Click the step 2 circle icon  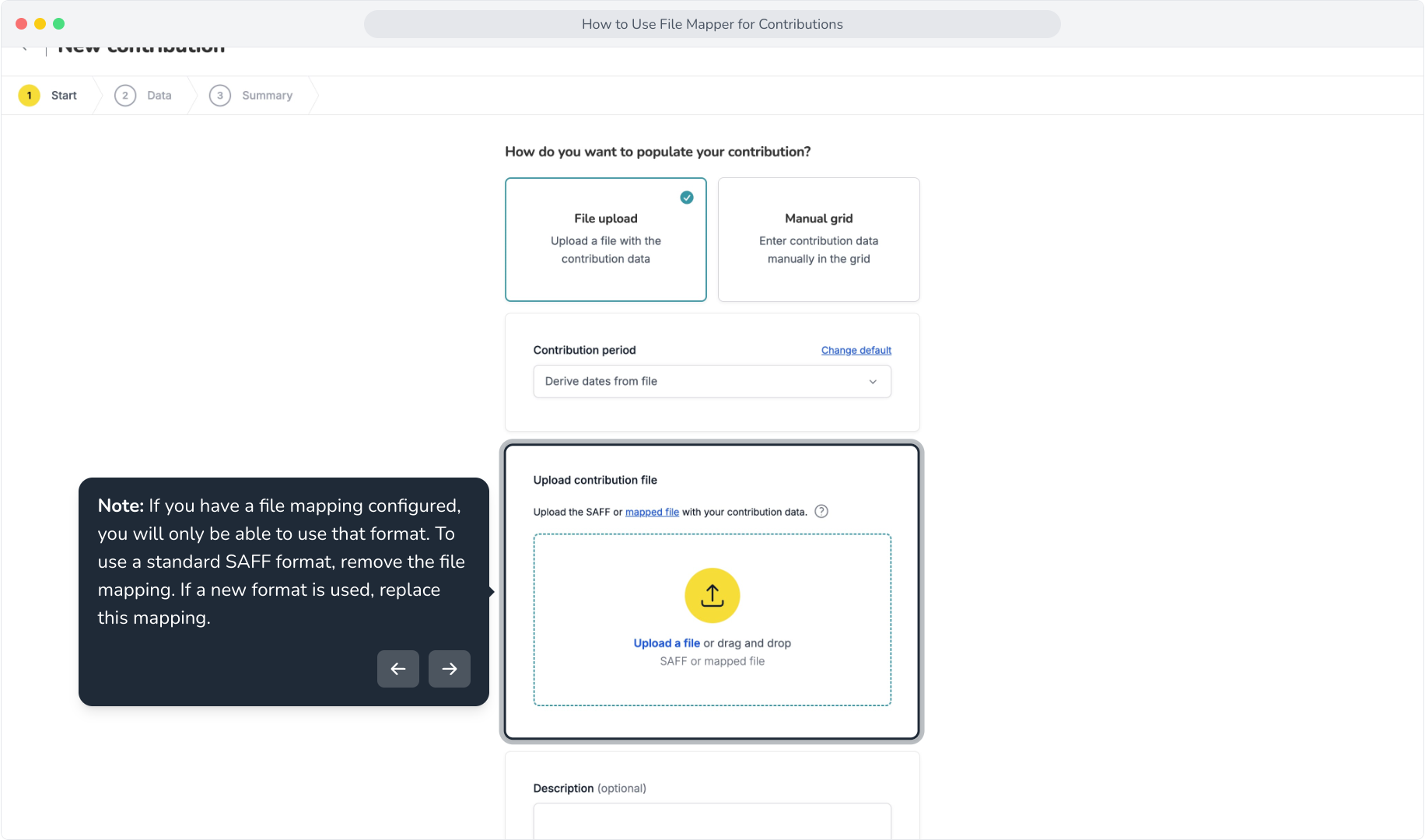tap(125, 96)
